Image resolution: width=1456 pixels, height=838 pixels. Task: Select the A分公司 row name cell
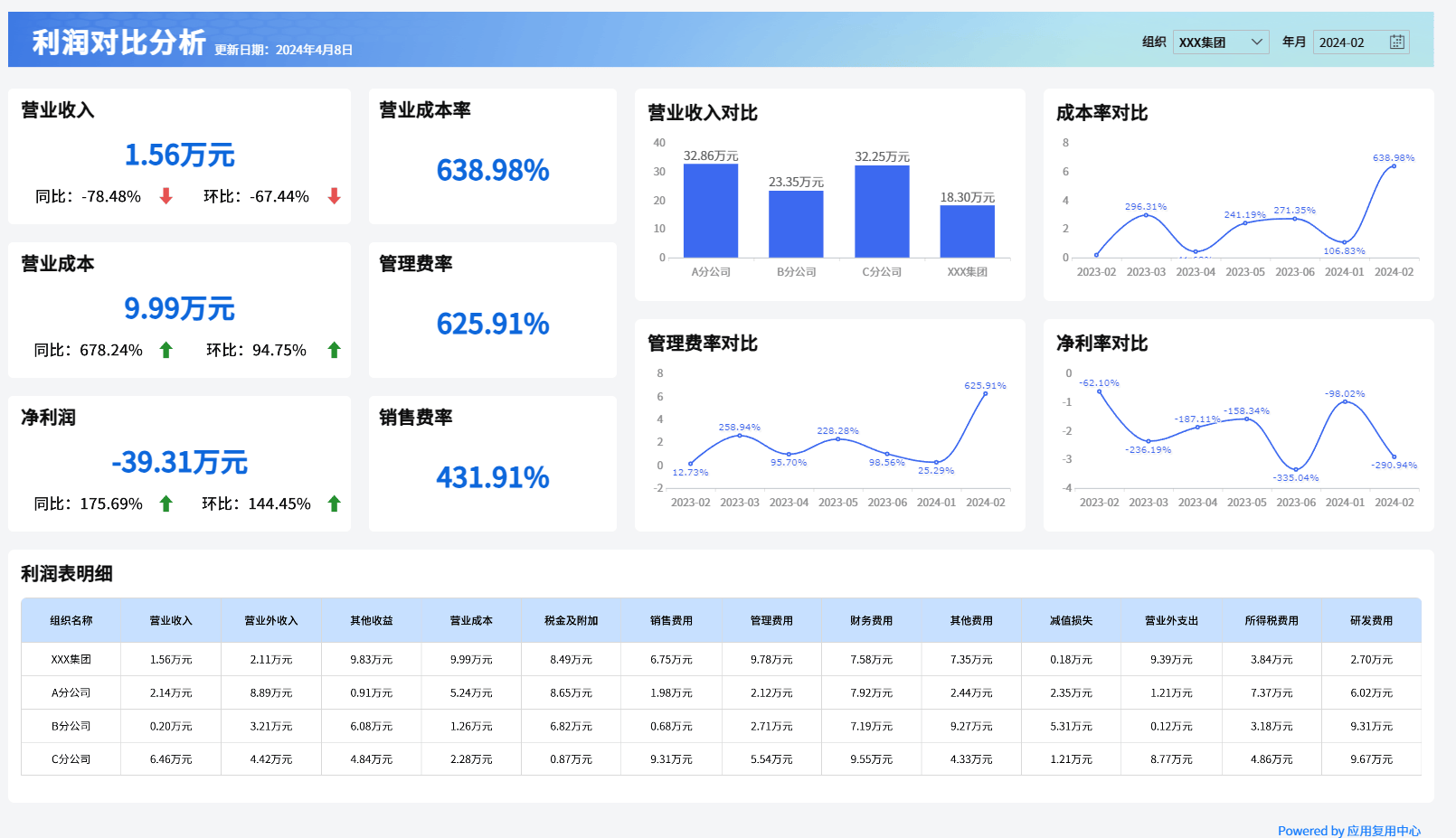(71, 692)
